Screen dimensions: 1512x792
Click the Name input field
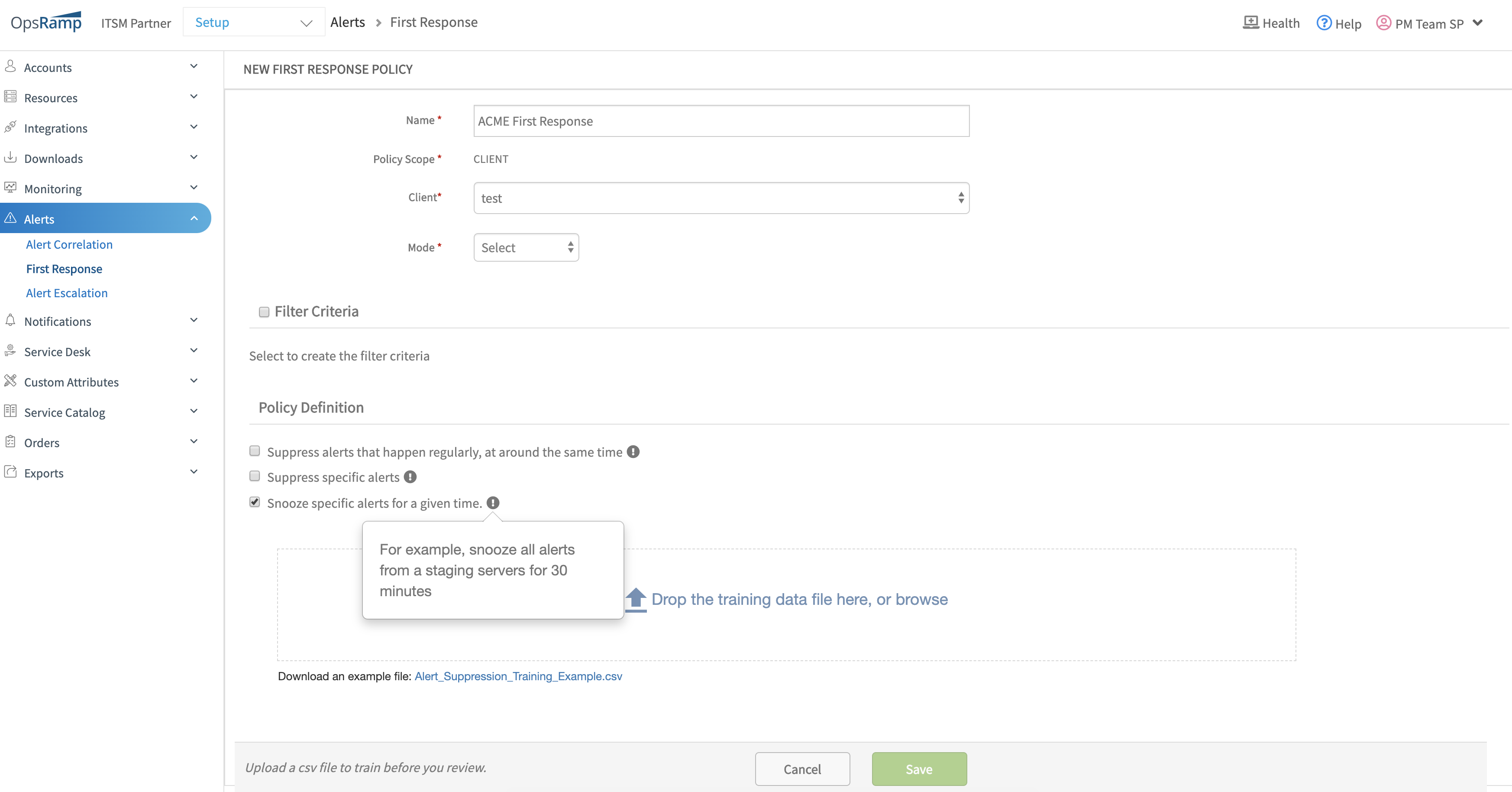point(721,121)
